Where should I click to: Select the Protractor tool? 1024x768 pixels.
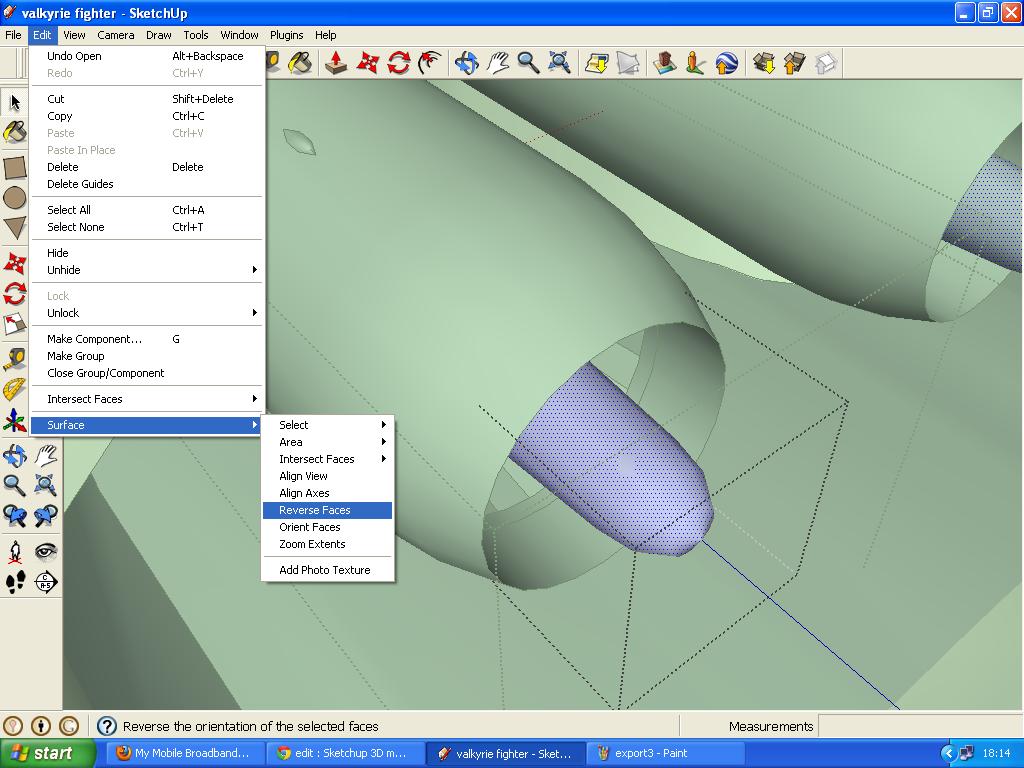tap(14, 389)
